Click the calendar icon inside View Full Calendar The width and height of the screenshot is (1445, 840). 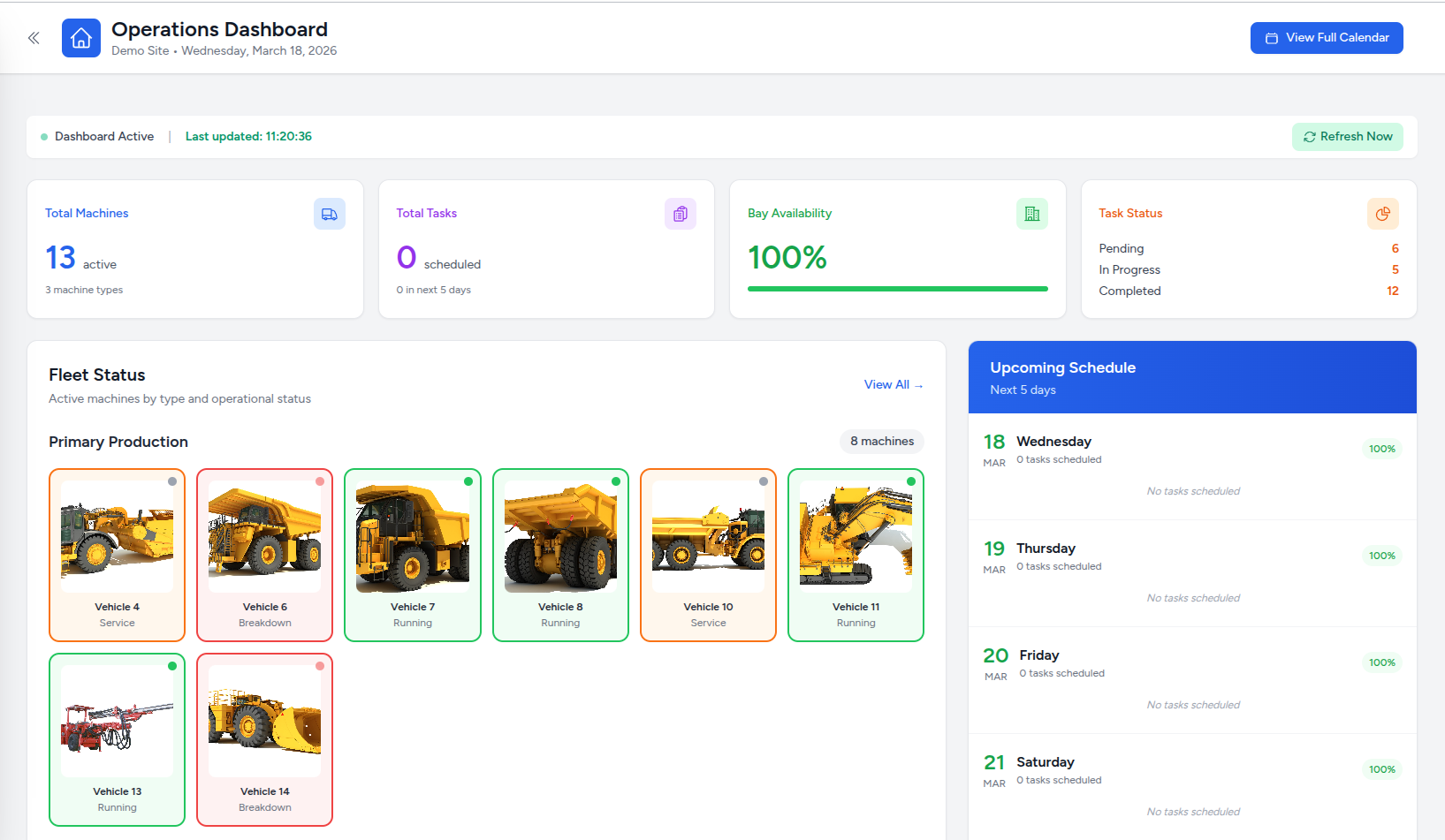point(1271,38)
